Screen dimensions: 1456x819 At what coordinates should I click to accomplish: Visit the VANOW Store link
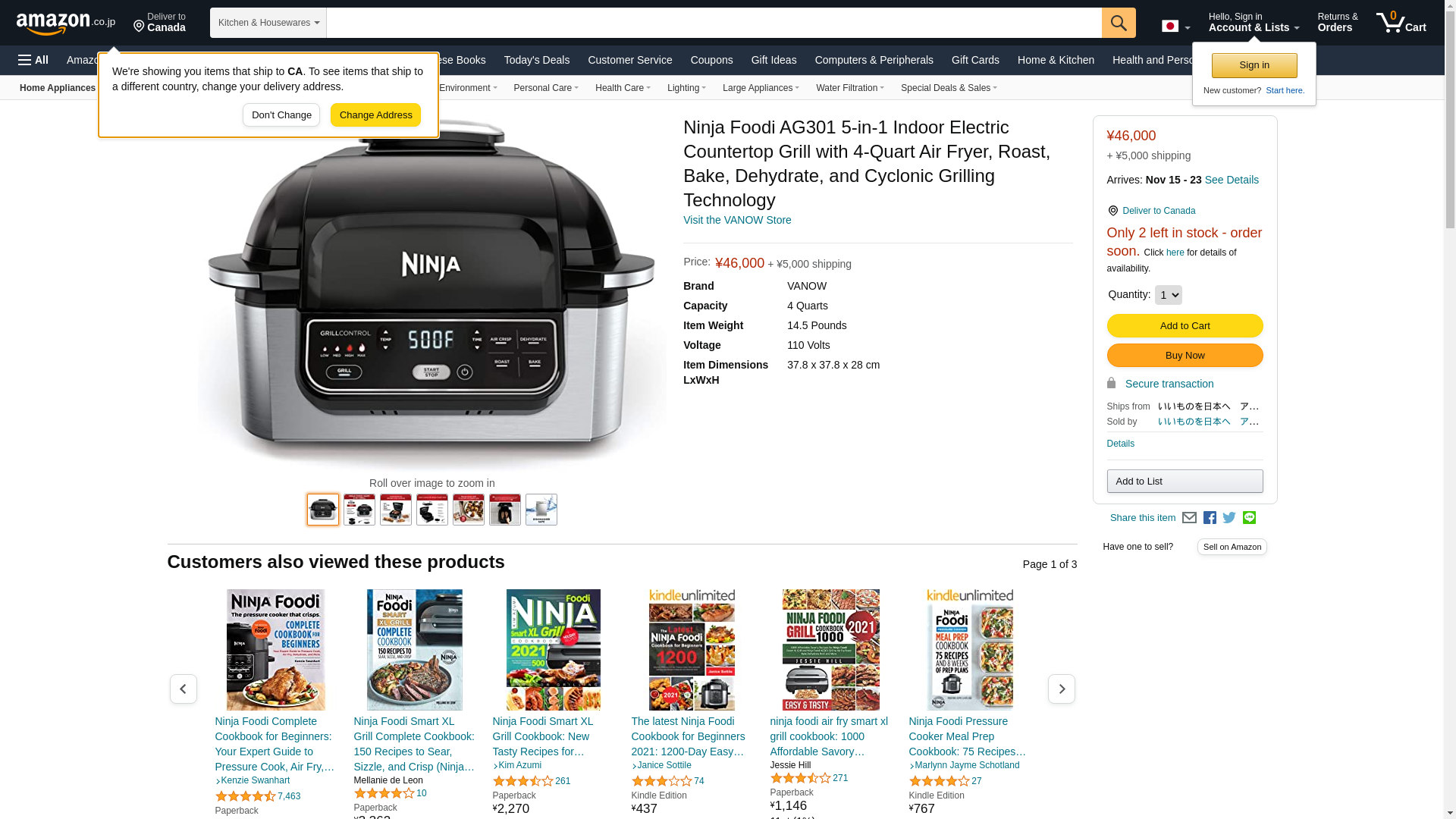tap(737, 220)
